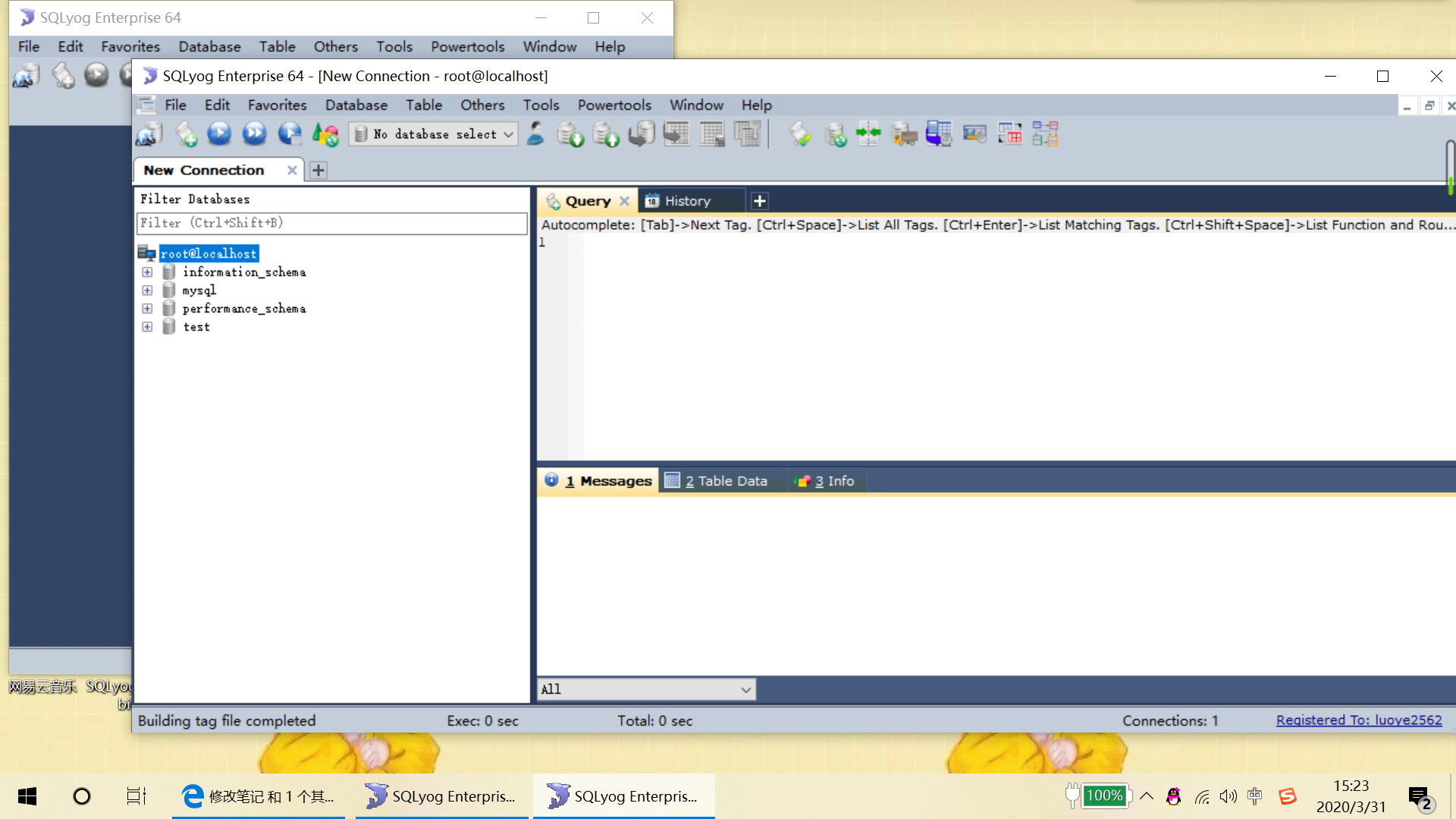Open File menu in background SQLyog window
Viewport: 1456px width, 819px height.
[x=29, y=46]
